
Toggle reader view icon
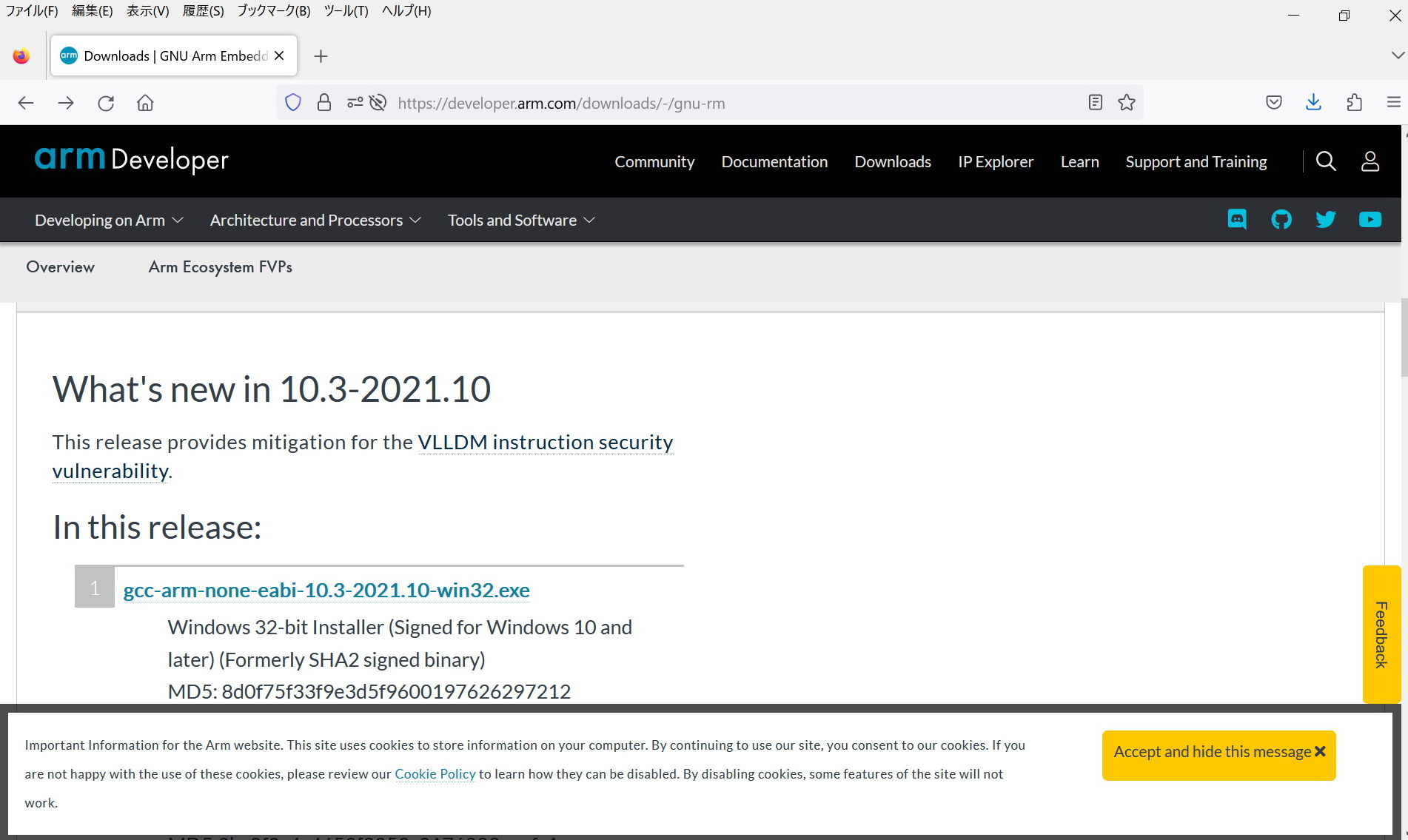click(x=1096, y=103)
